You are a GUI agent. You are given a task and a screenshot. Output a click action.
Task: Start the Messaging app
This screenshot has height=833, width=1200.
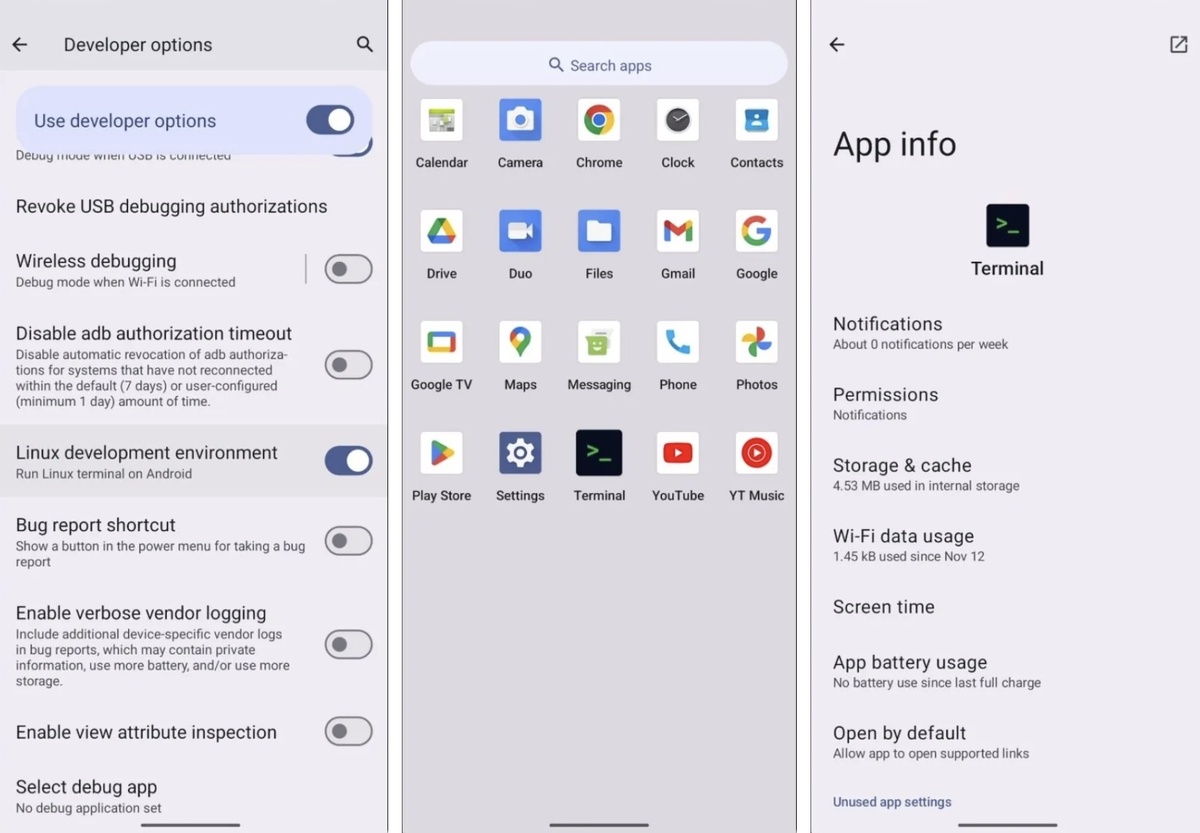coord(599,341)
